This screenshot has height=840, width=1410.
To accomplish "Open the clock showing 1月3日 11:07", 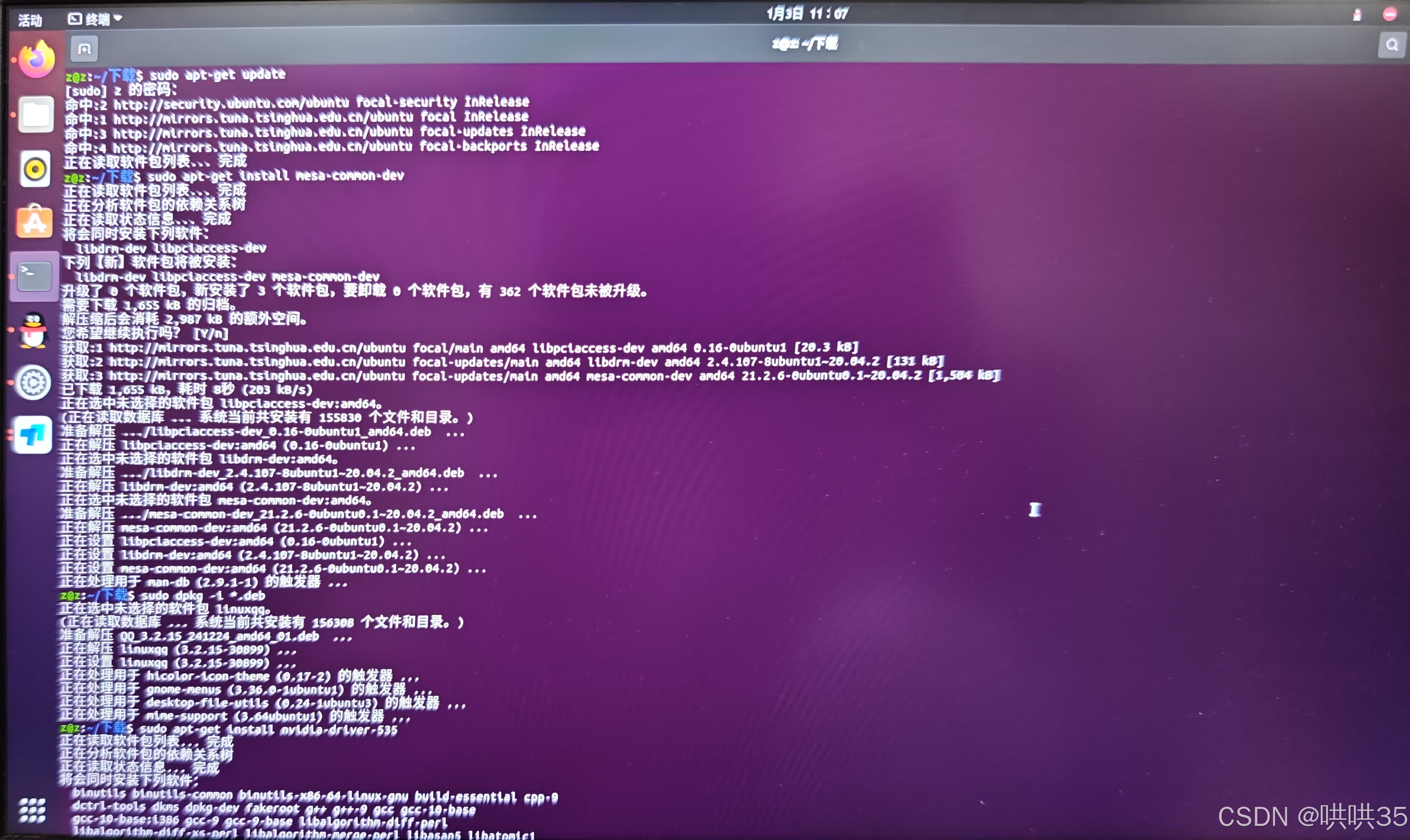I will point(807,13).
